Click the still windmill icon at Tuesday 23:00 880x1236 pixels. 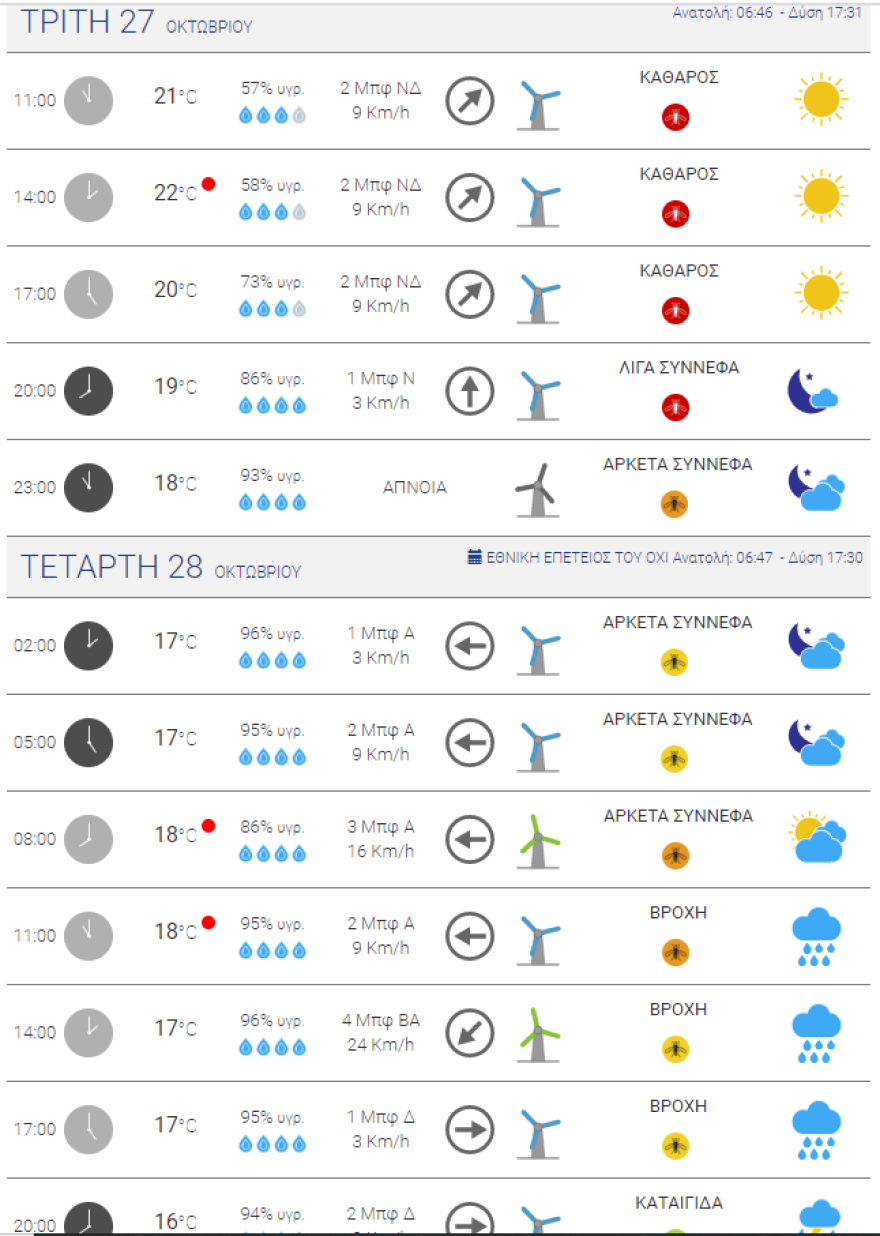[536, 489]
